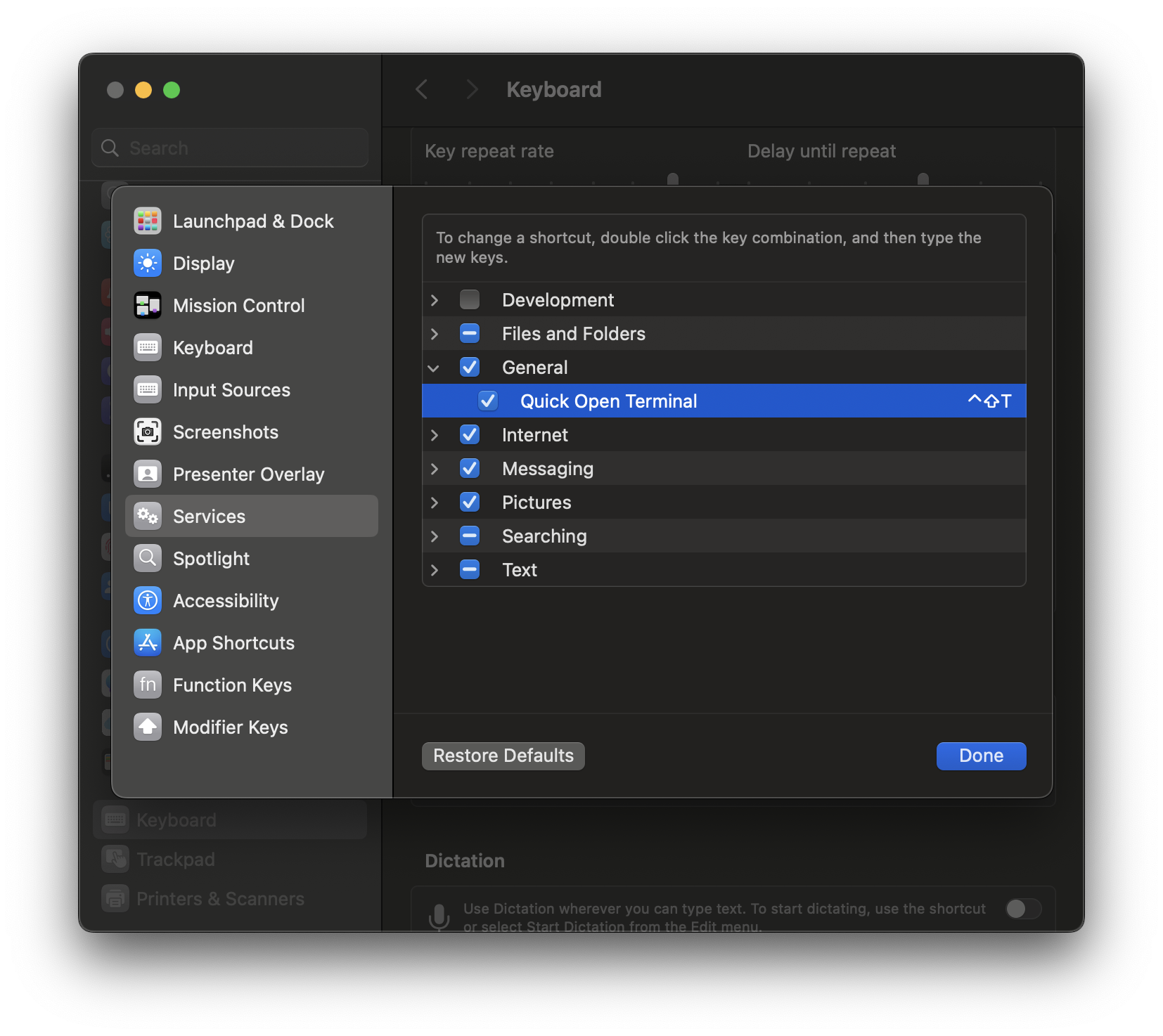
Task: Collapse the General group
Action: coord(434,368)
